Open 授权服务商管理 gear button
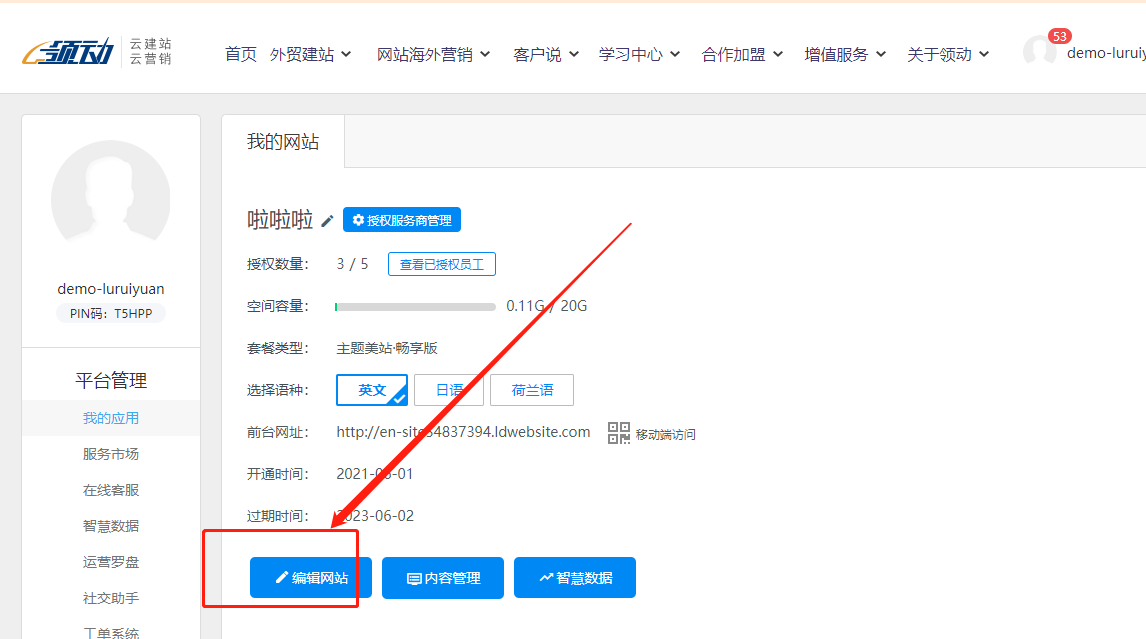Viewport: 1146px width, 639px height. (401, 220)
